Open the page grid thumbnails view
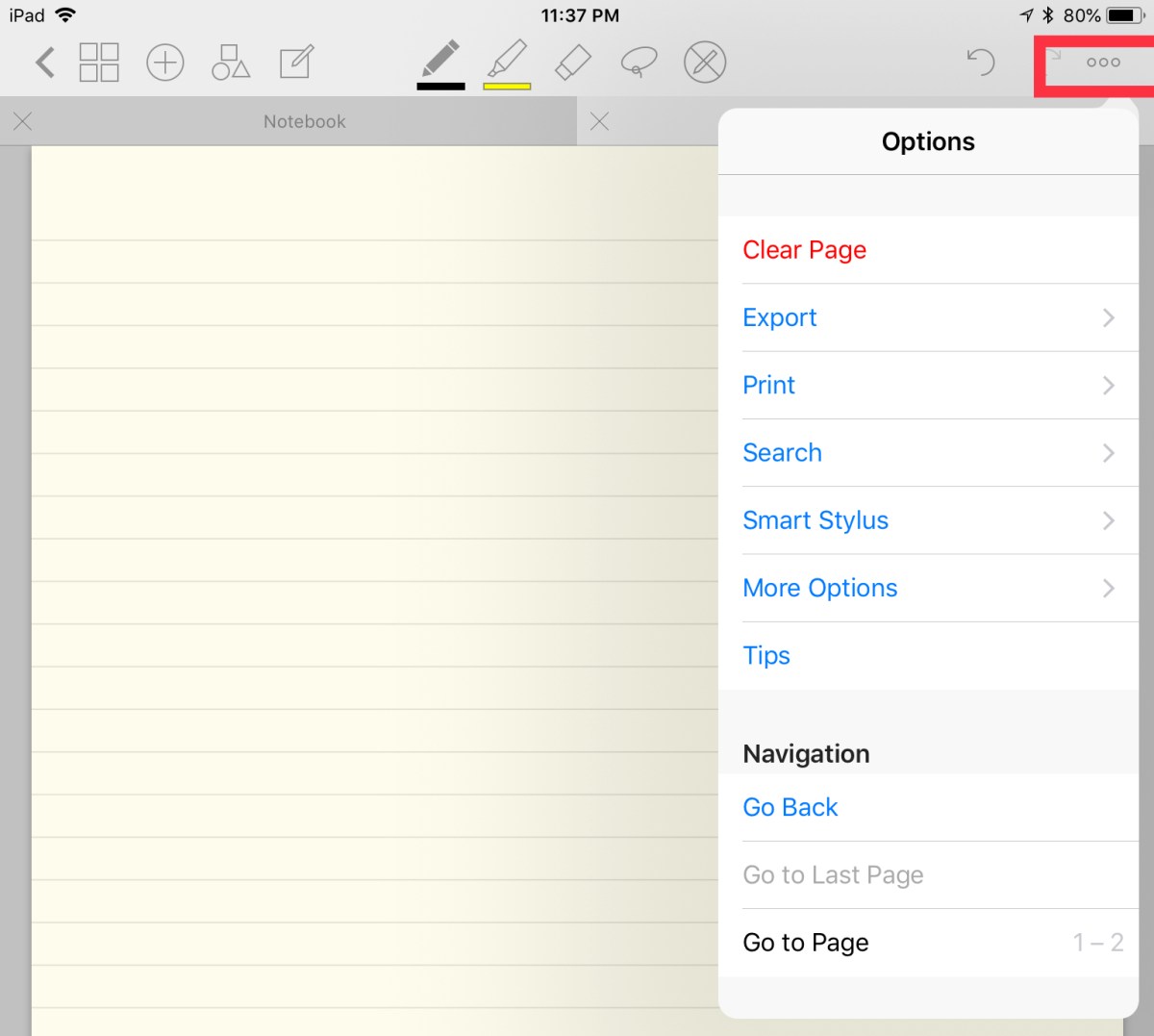 click(x=99, y=63)
